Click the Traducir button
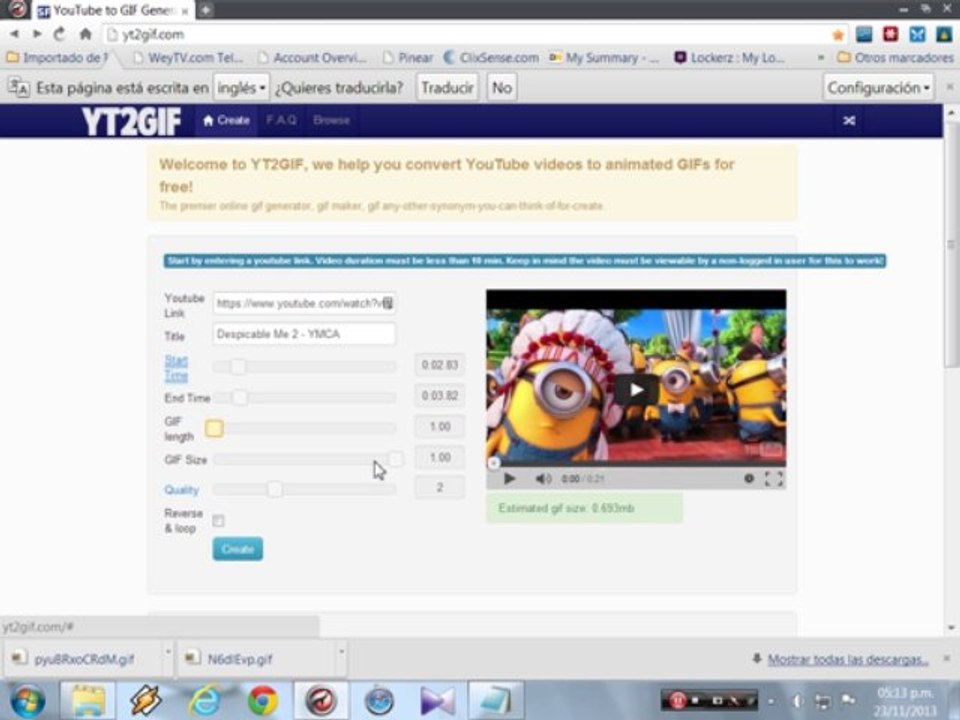Screen dimensions: 960x720 pos(448,88)
